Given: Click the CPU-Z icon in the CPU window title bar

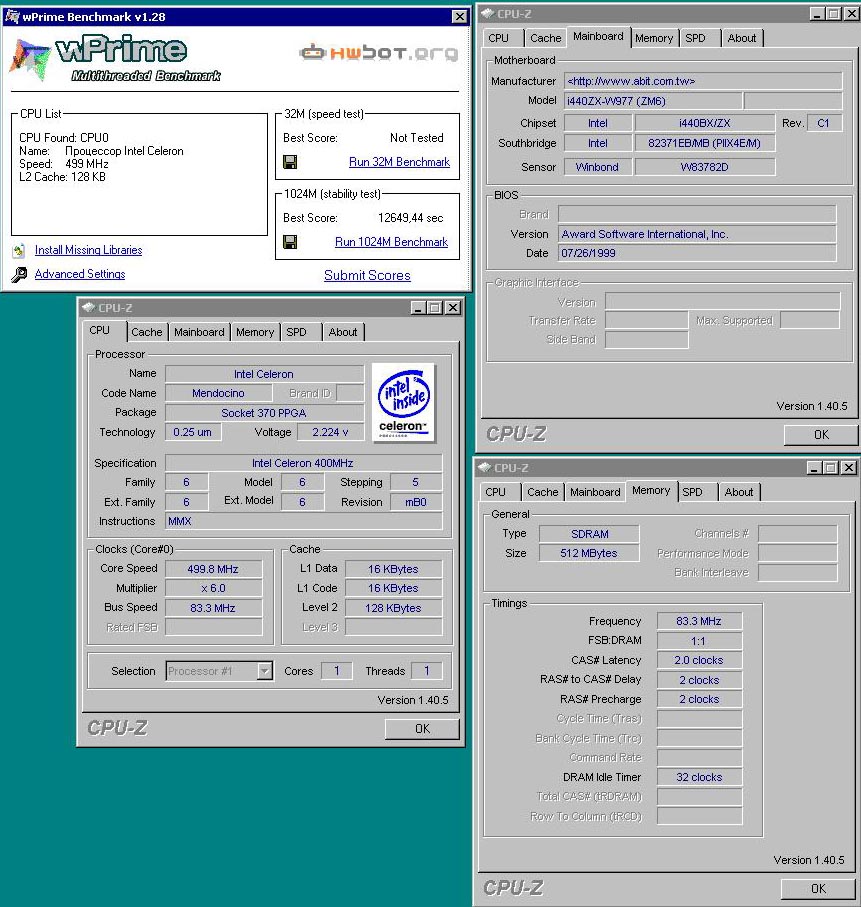Looking at the screenshot, I should [88, 307].
